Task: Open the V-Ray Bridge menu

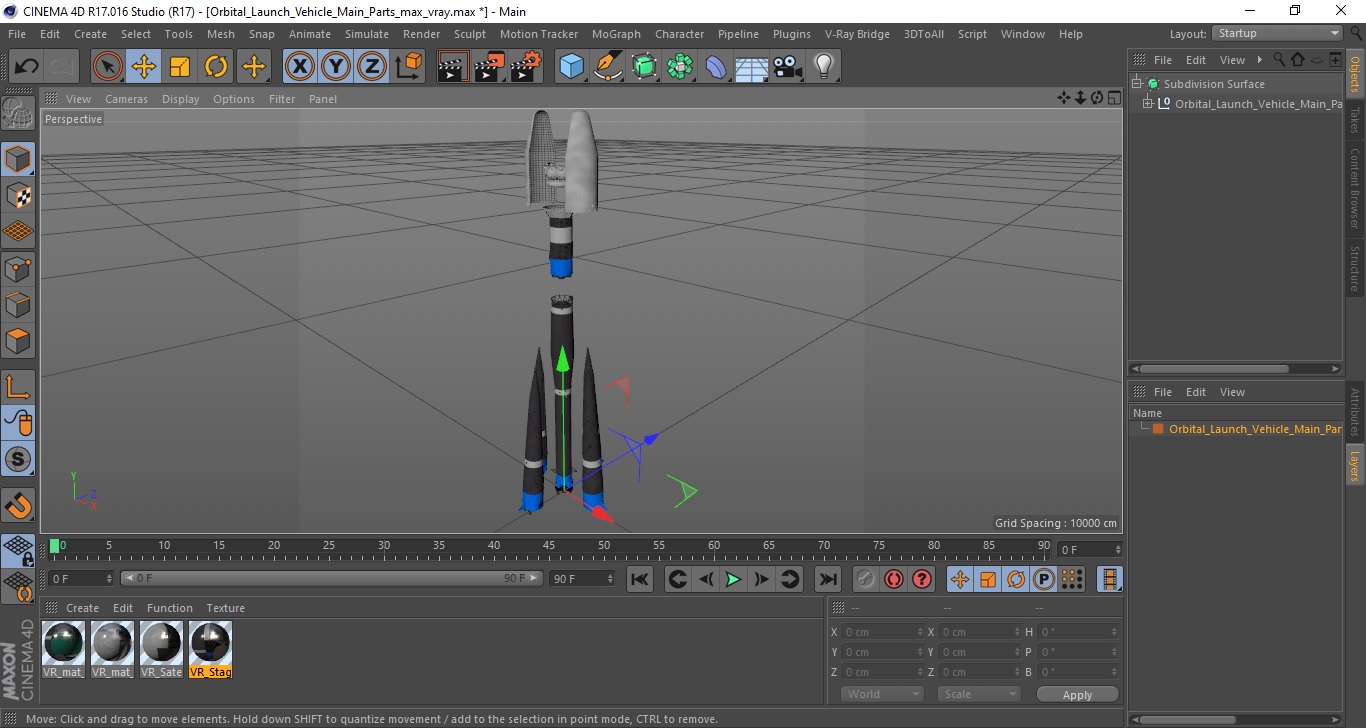Action: coord(857,34)
